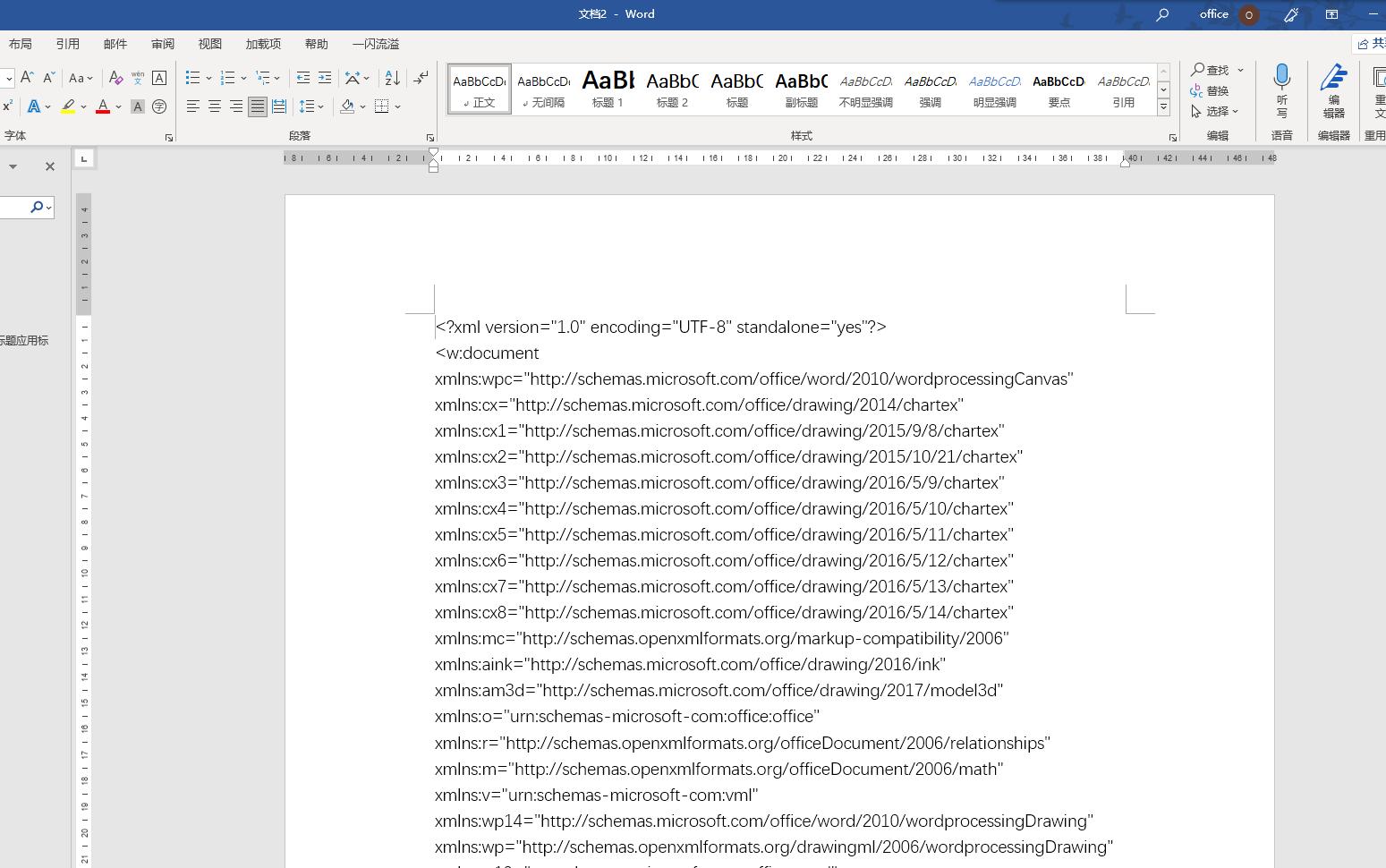Click the Phonetic Guide (wén) icon
Image resolution: width=1386 pixels, height=868 pixels.
(x=137, y=78)
